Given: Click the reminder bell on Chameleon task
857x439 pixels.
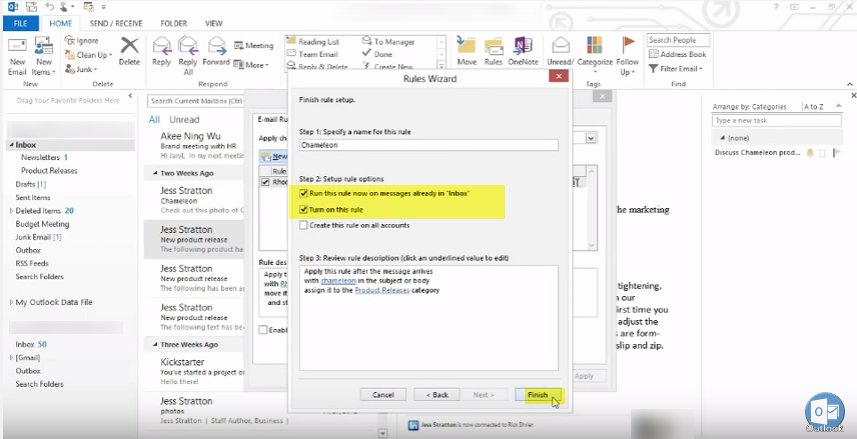Looking at the screenshot, I should (x=810, y=153).
